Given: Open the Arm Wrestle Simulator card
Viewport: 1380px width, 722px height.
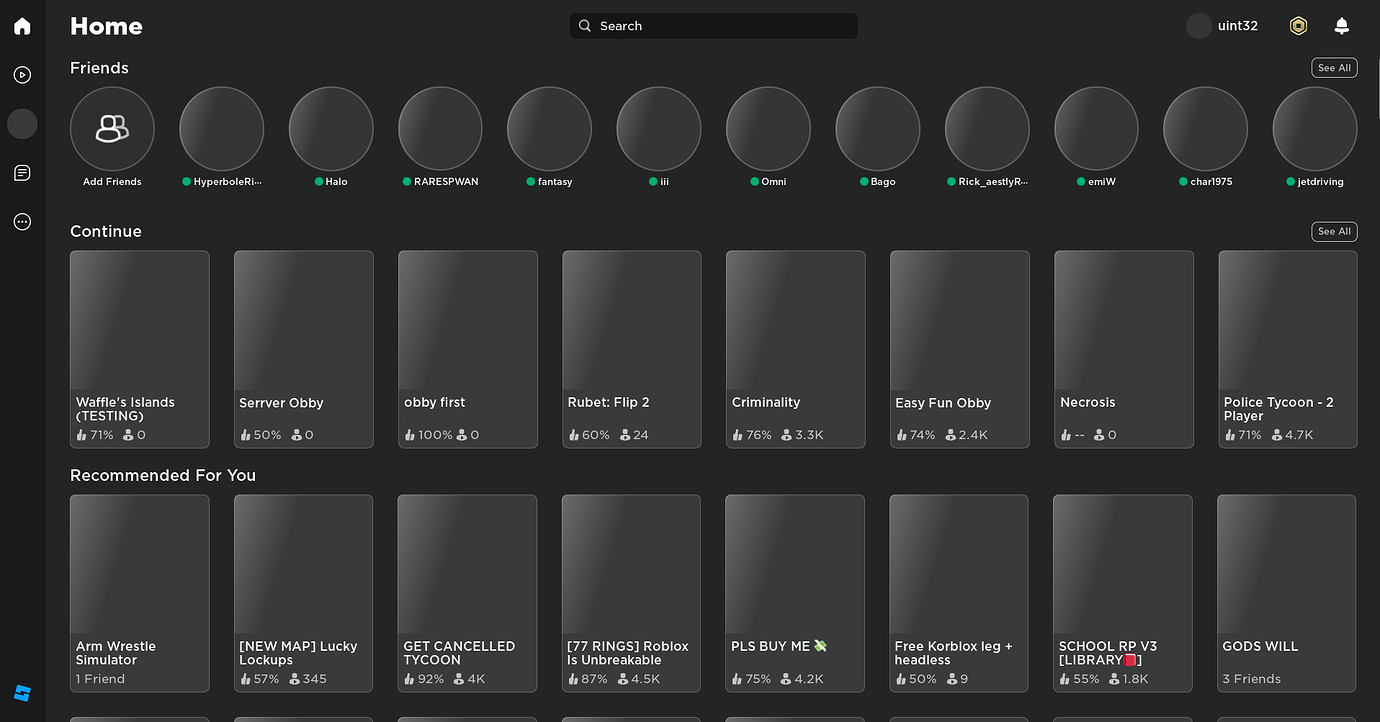Looking at the screenshot, I should (x=140, y=593).
